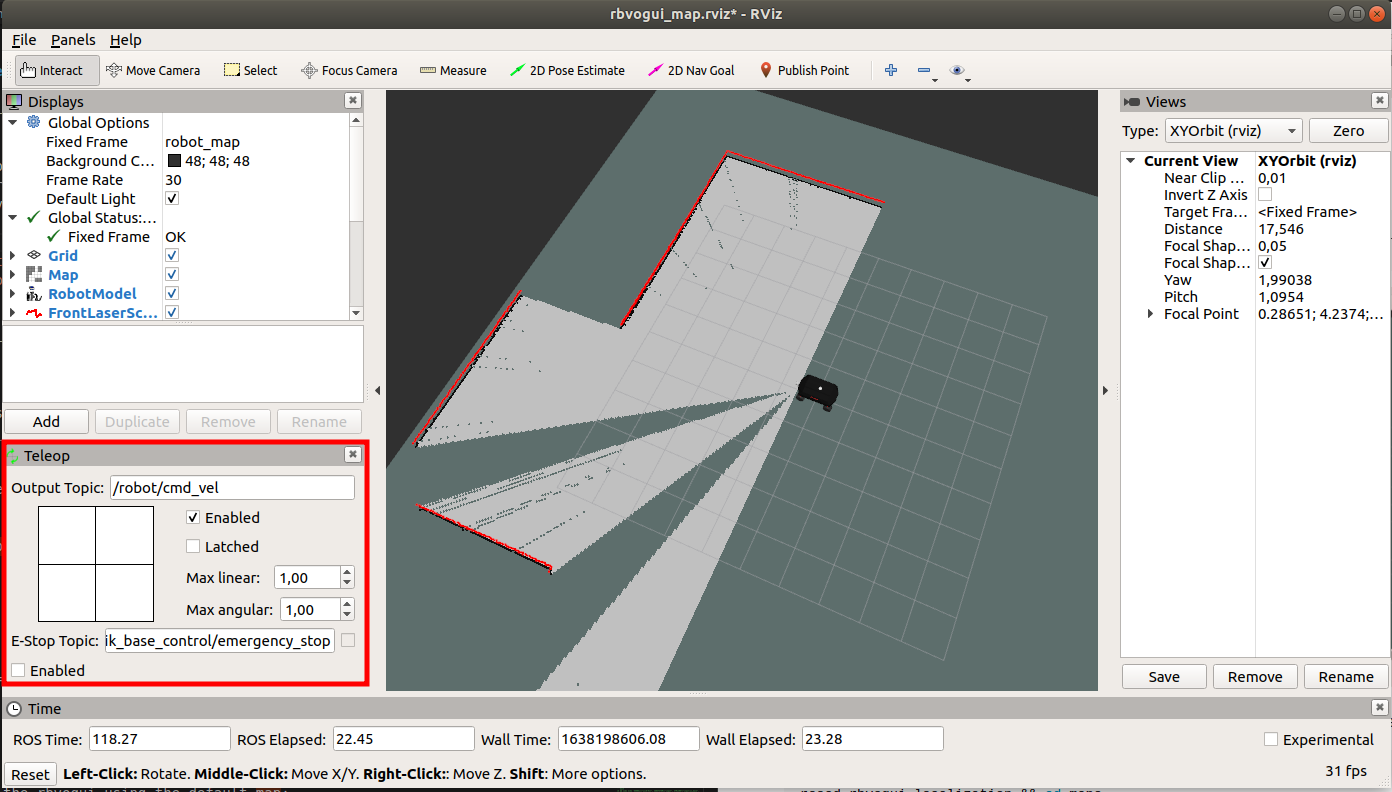
Task: Activate the Focus Camera tool
Action: click(x=349, y=70)
